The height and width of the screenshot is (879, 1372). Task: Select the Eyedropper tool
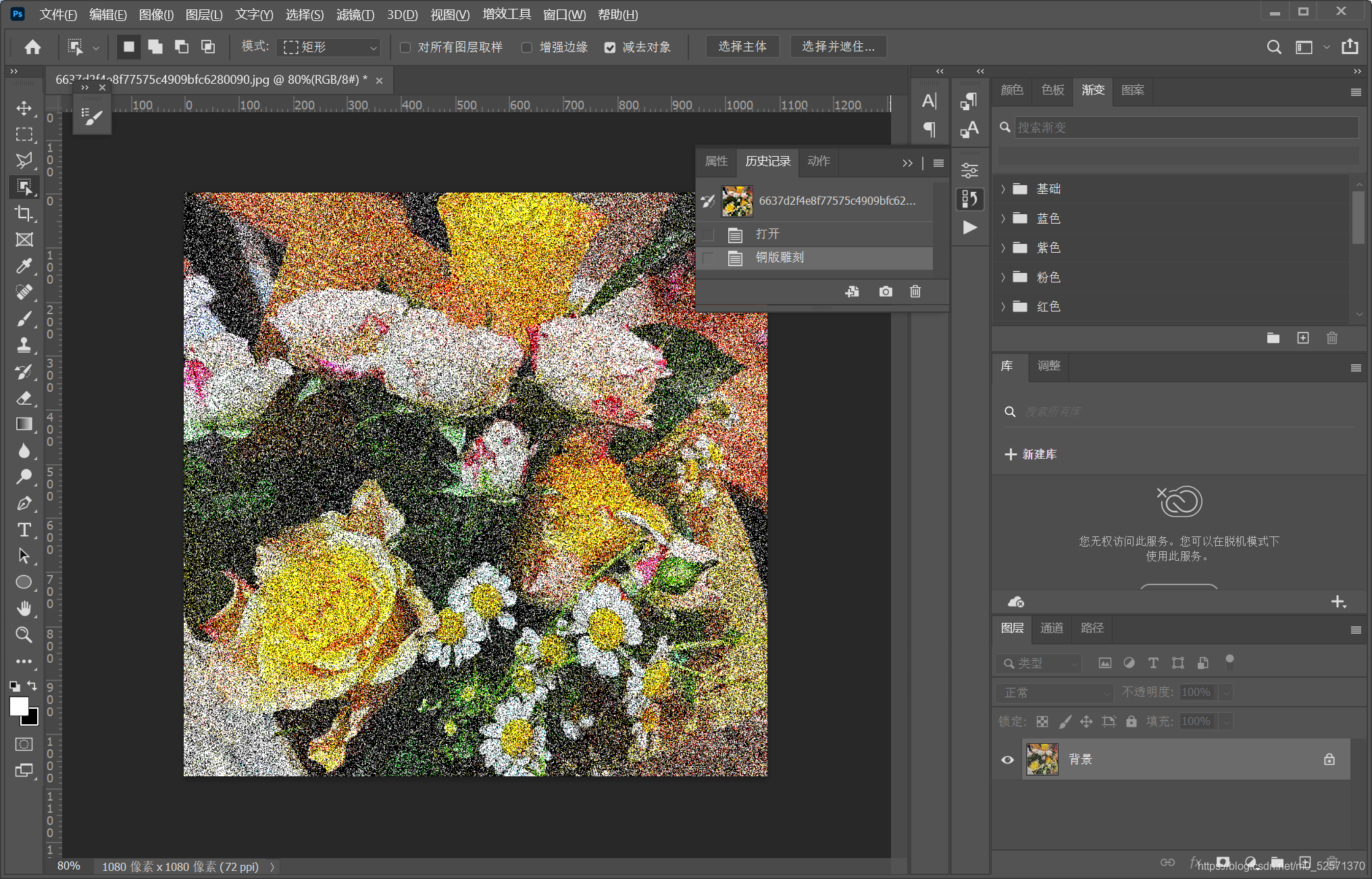(24, 266)
